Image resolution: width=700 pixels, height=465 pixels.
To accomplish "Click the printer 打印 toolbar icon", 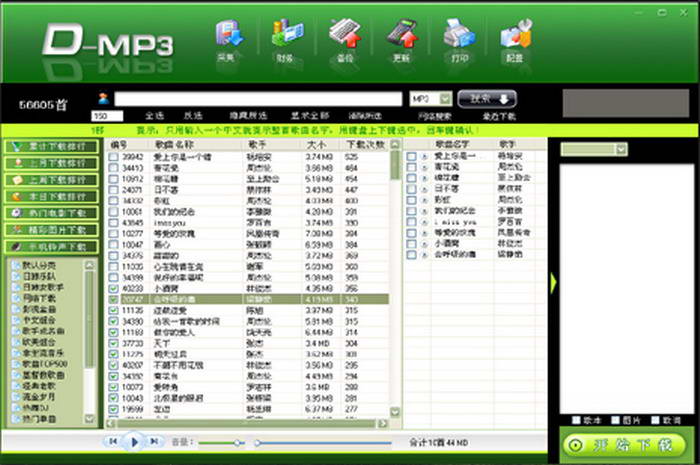I will [459, 33].
